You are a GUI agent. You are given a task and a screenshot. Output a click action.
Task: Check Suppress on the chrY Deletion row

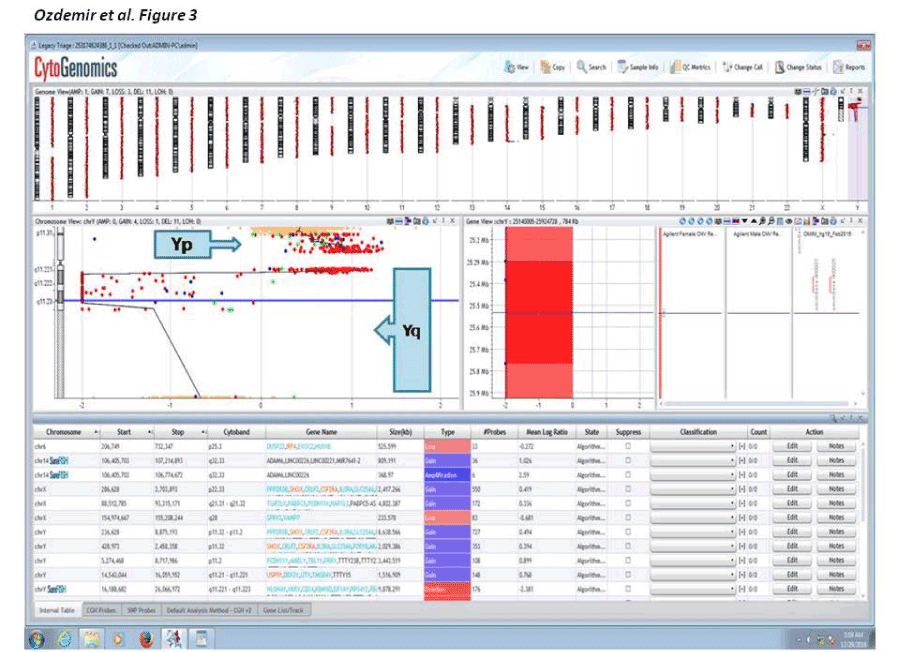point(627,589)
